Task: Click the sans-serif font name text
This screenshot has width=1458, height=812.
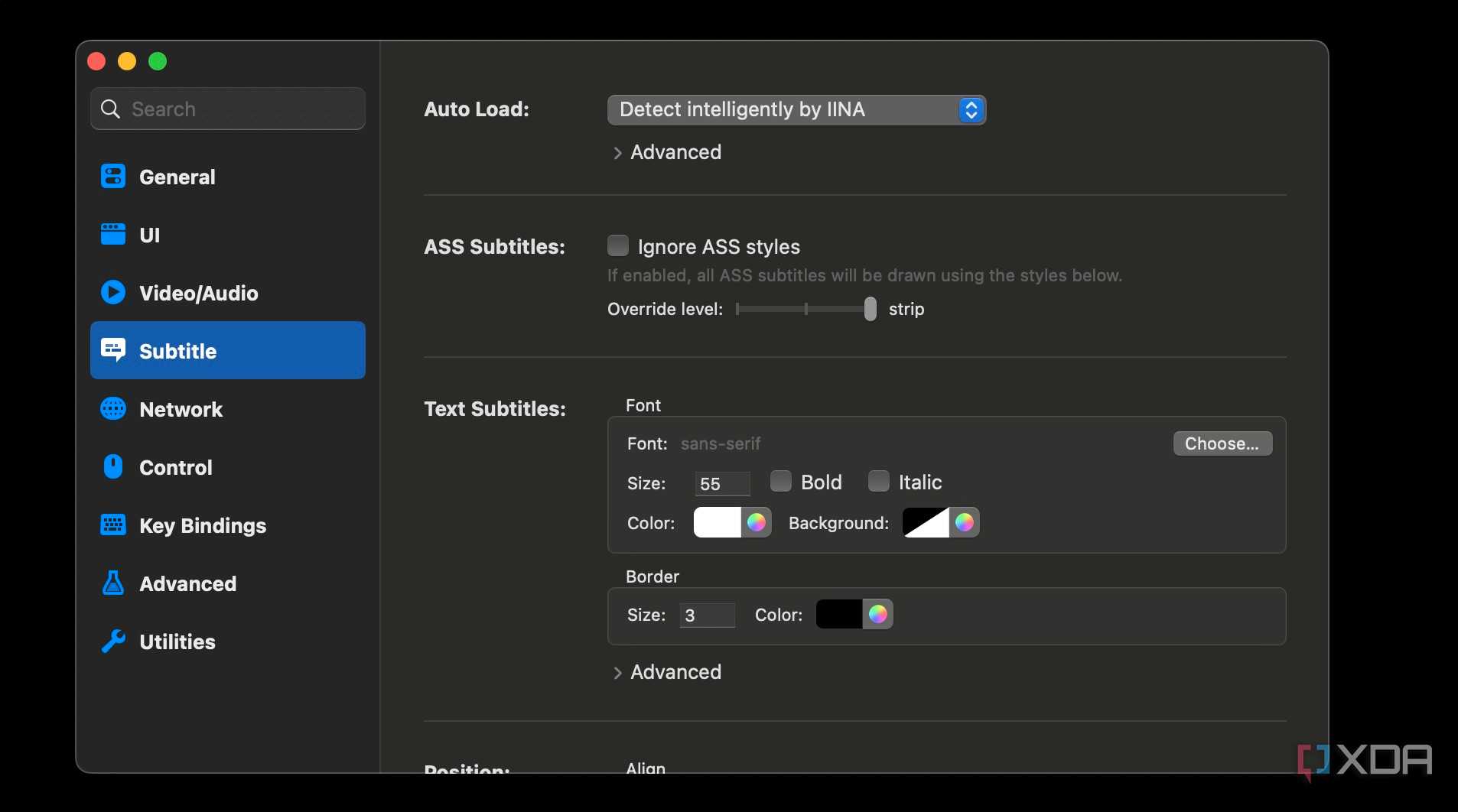Action: [721, 443]
